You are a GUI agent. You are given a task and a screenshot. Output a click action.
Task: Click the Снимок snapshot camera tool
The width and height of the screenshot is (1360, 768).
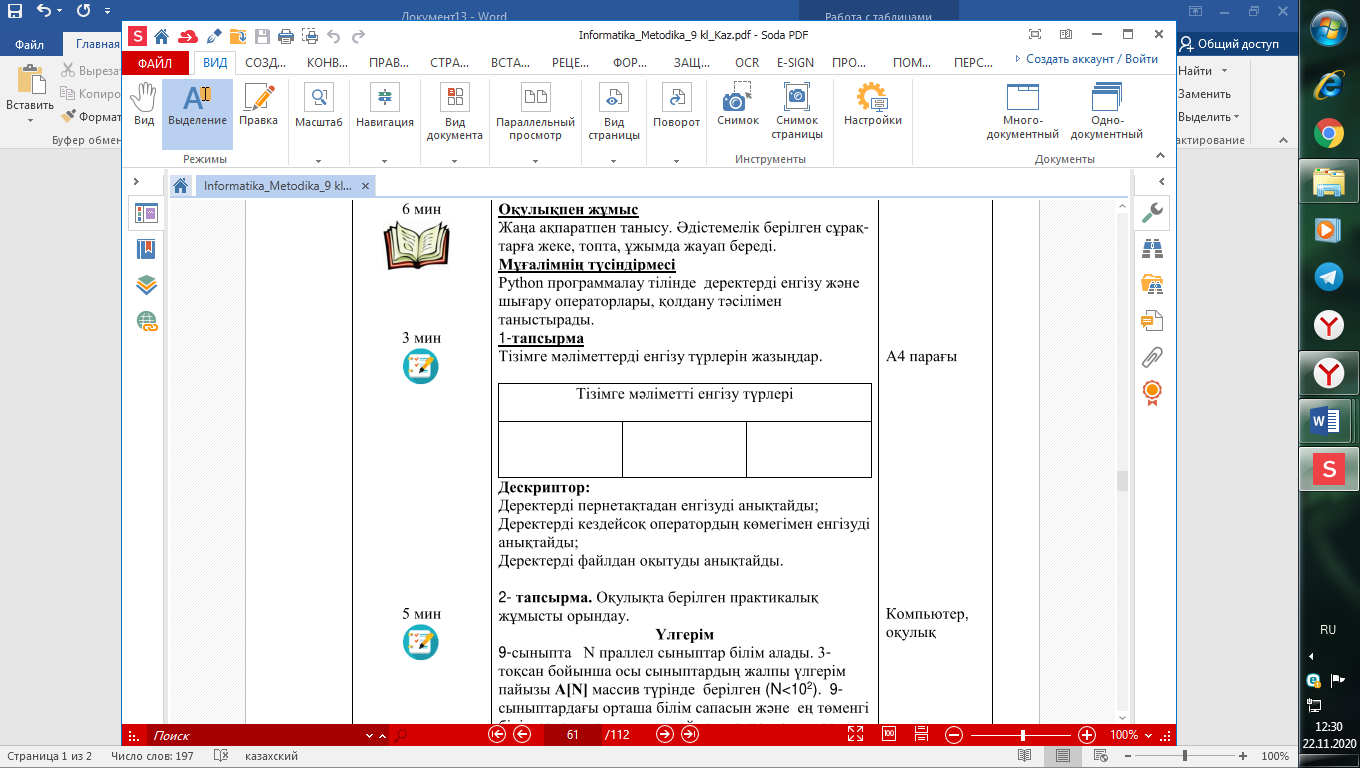[737, 104]
